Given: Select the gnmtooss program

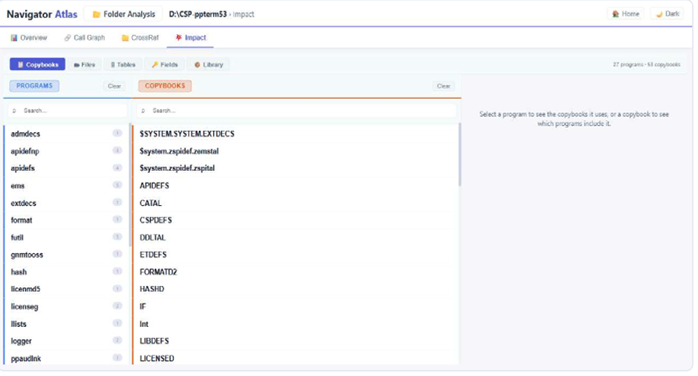Looking at the screenshot, I should 67,255.
